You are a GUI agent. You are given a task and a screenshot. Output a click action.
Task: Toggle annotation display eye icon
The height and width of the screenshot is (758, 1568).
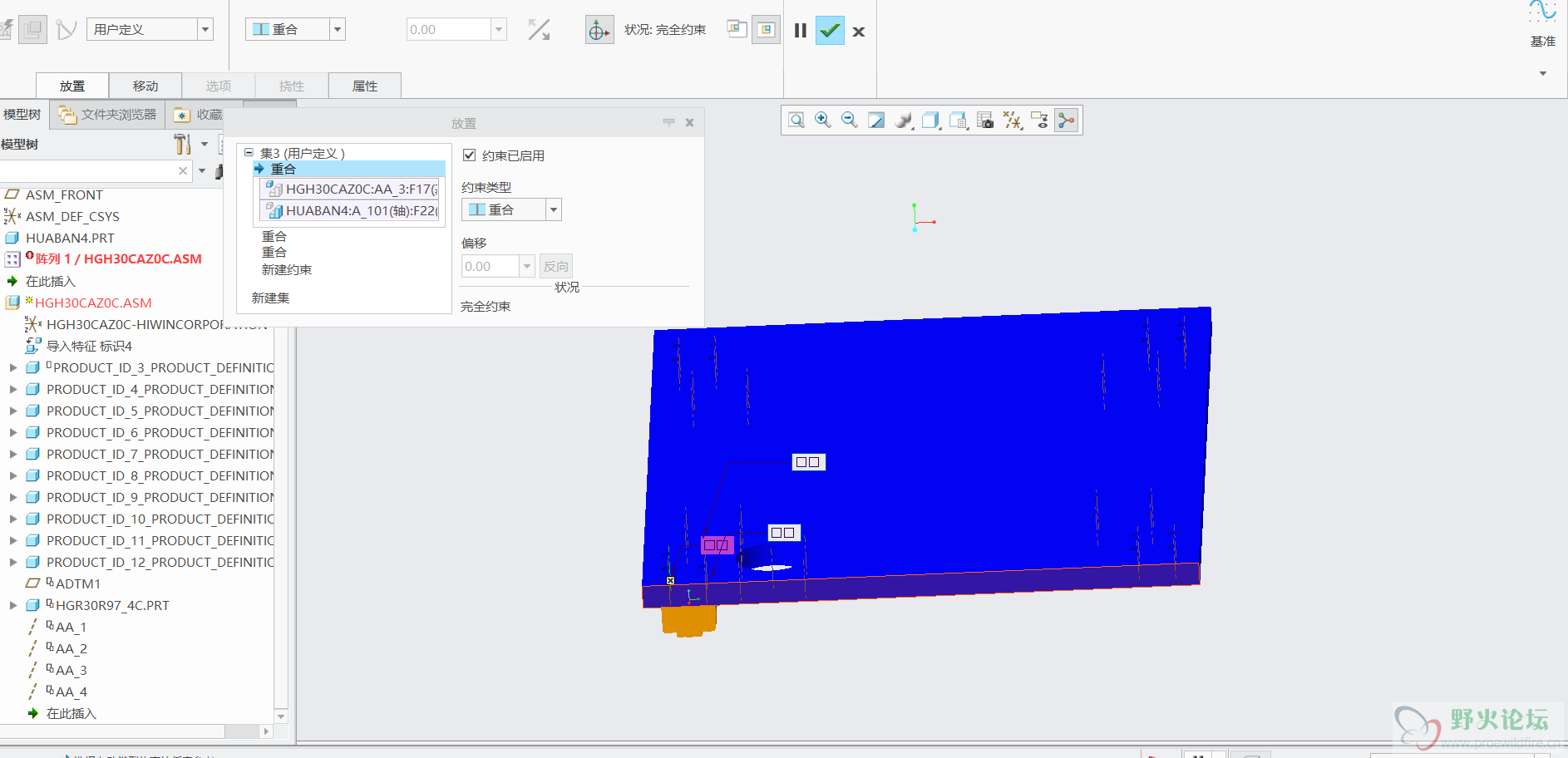(1039, 121)
